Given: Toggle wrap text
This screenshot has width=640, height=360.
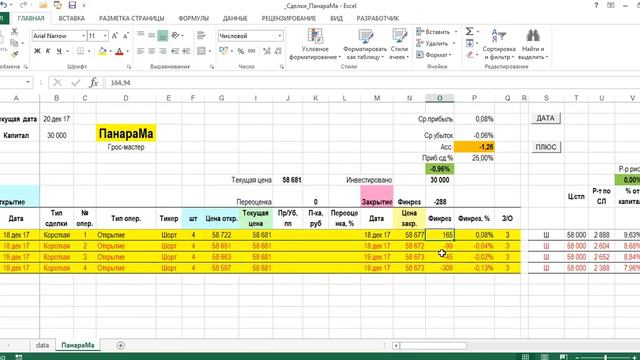Looking at the screenshot, I should [201, 36].
